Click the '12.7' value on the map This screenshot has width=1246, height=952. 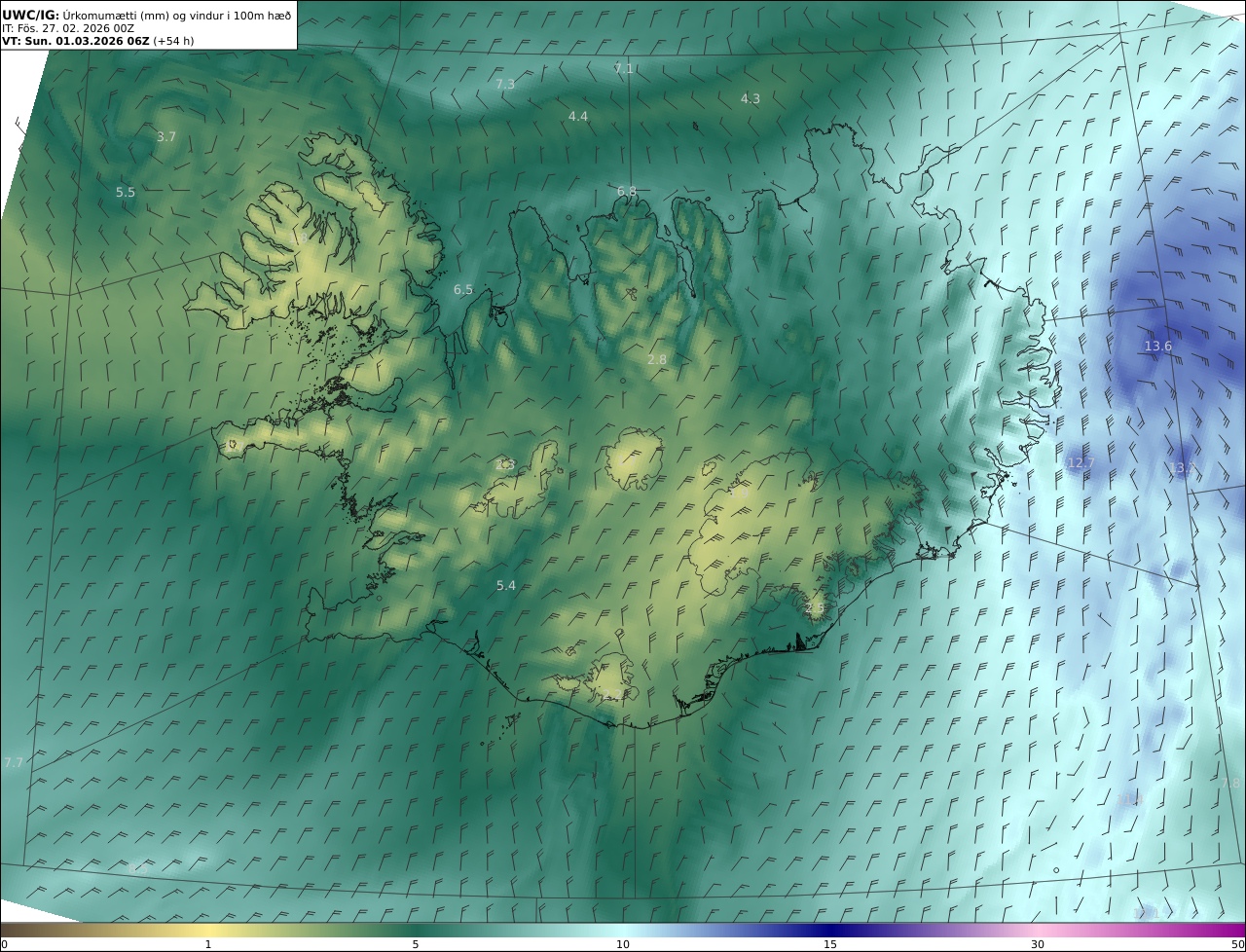(1081, 463)
